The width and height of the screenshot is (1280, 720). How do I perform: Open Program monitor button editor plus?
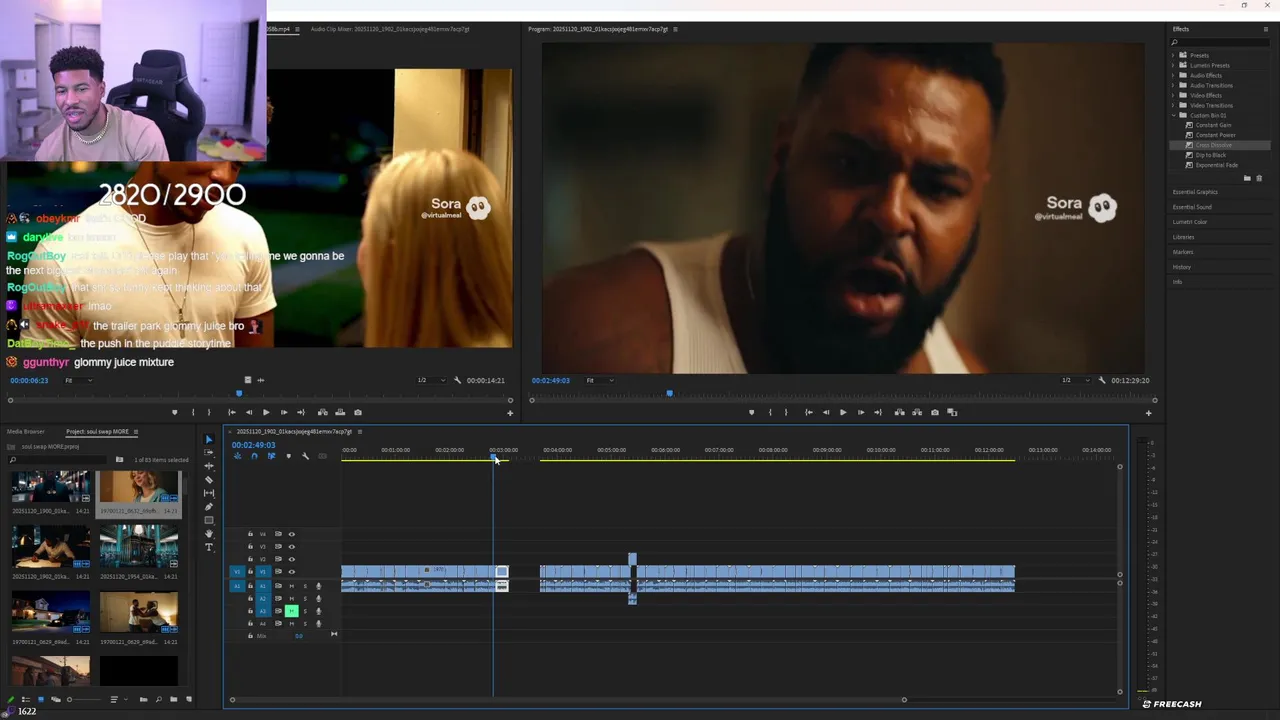coord(1148,413)
